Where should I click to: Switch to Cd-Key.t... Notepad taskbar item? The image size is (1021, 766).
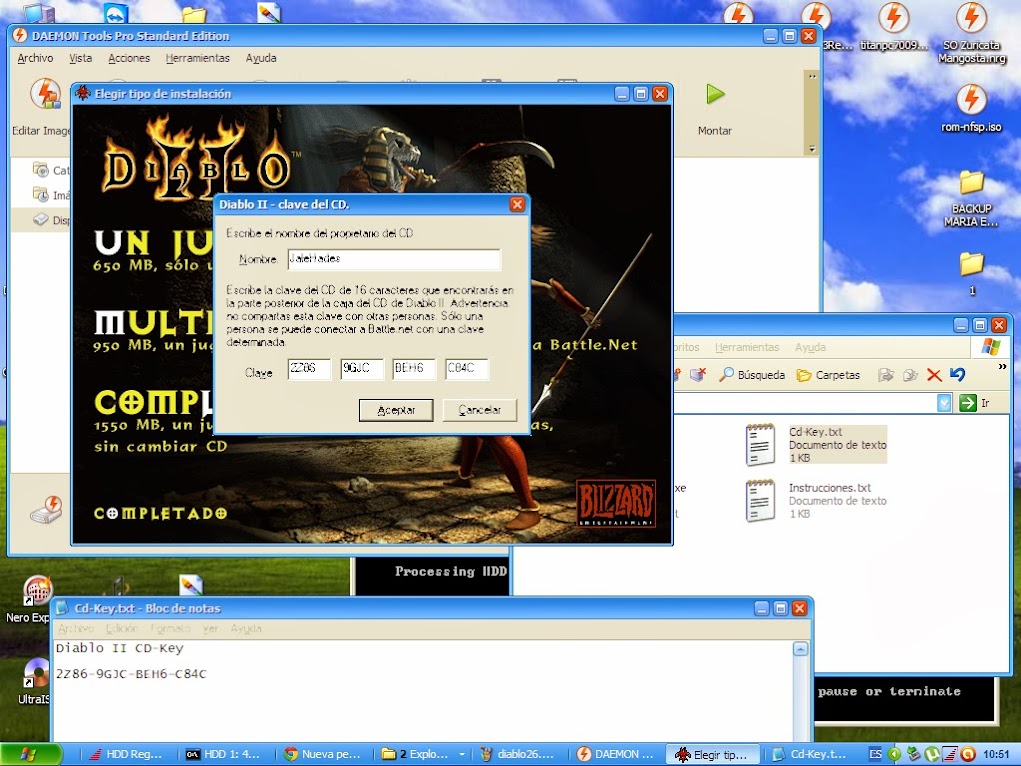pyautogui.click(x=810, y=754)
